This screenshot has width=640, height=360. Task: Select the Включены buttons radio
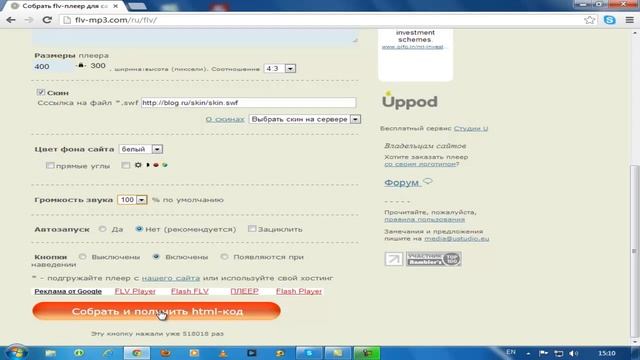click(x=156, y=257)
